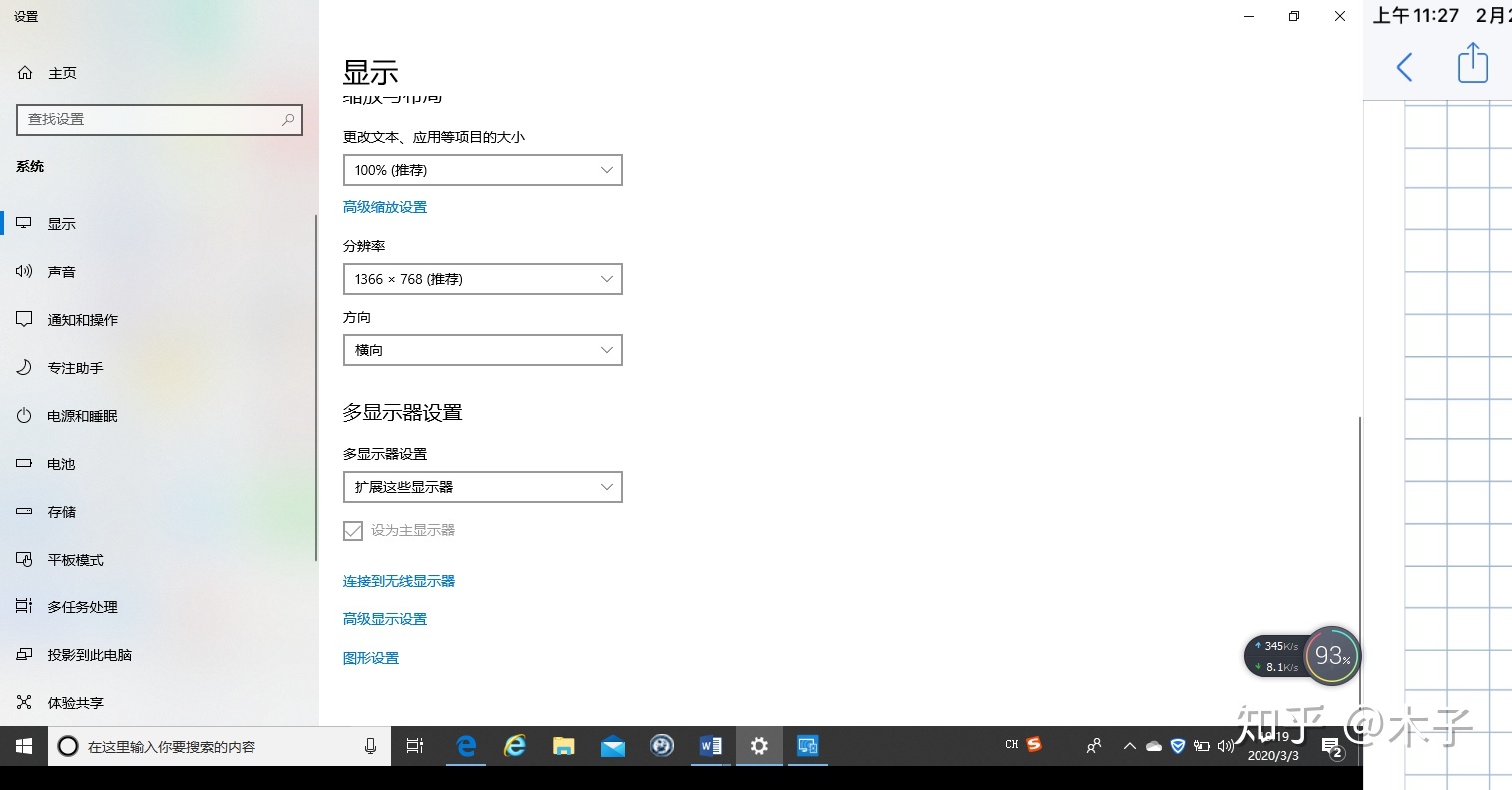Launch Microsoft Edge from the taskbar
1512x790 pixels.
[x=466, y=746]
